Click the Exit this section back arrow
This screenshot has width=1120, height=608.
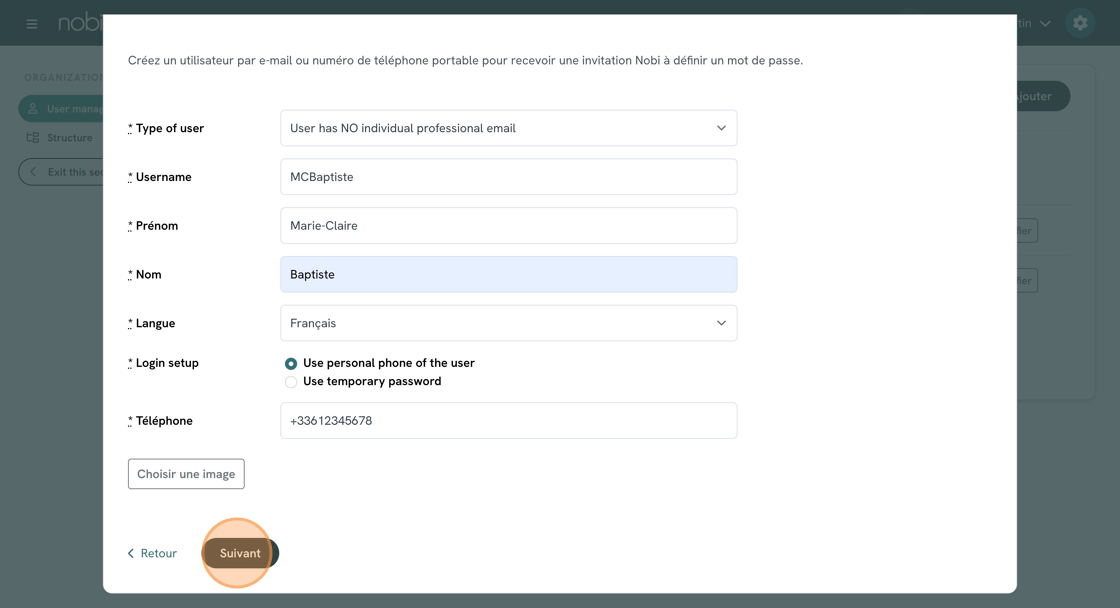point(60,172)
